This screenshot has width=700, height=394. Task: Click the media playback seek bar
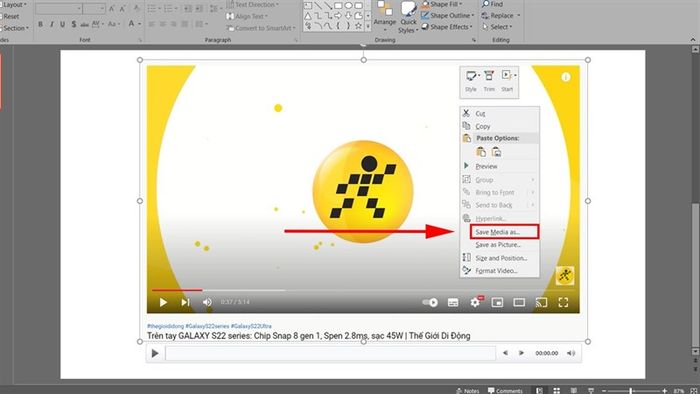pos(330,353)
